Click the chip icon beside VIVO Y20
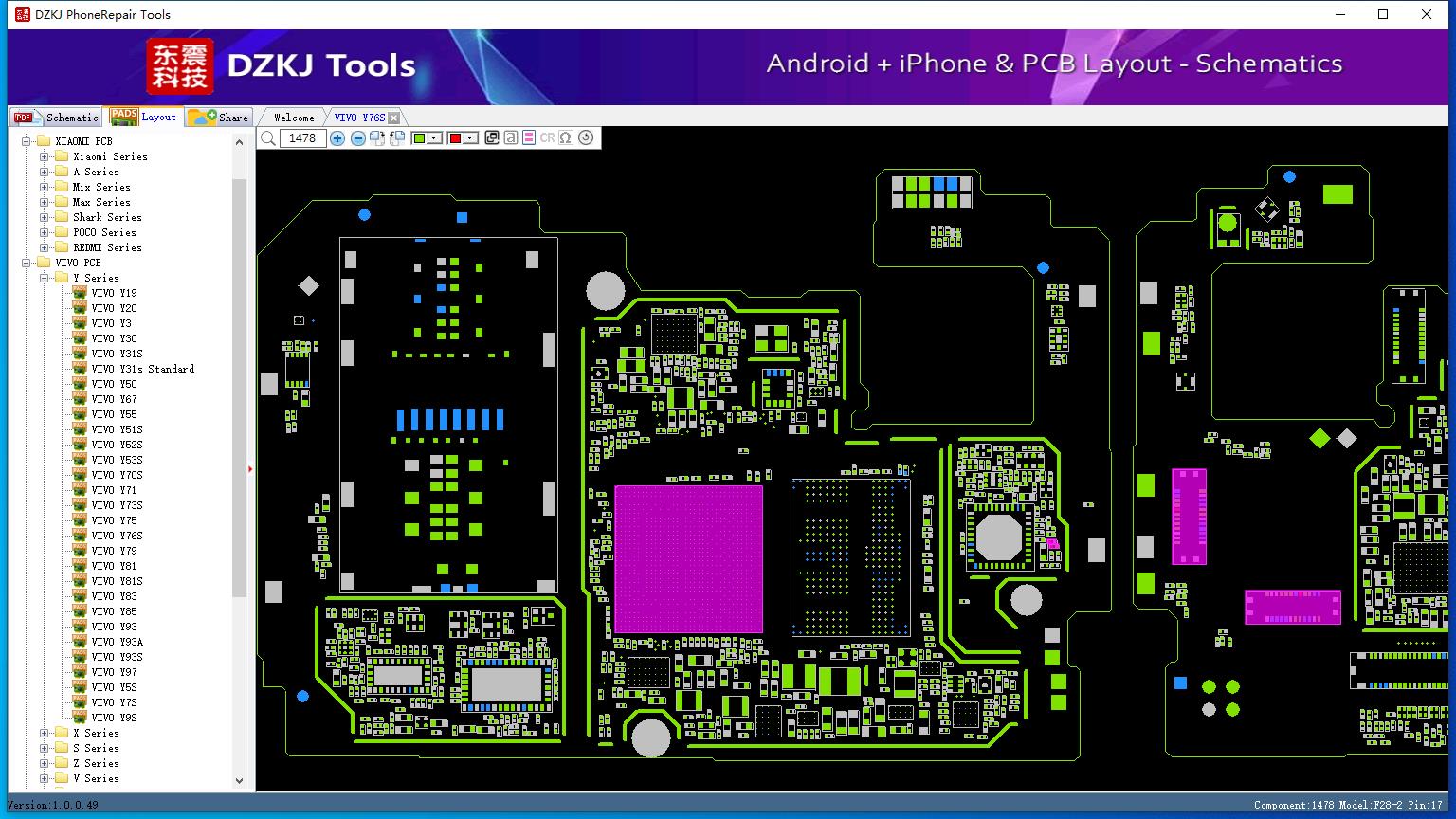The image size is (1456, 819). [x=80, y=308]
